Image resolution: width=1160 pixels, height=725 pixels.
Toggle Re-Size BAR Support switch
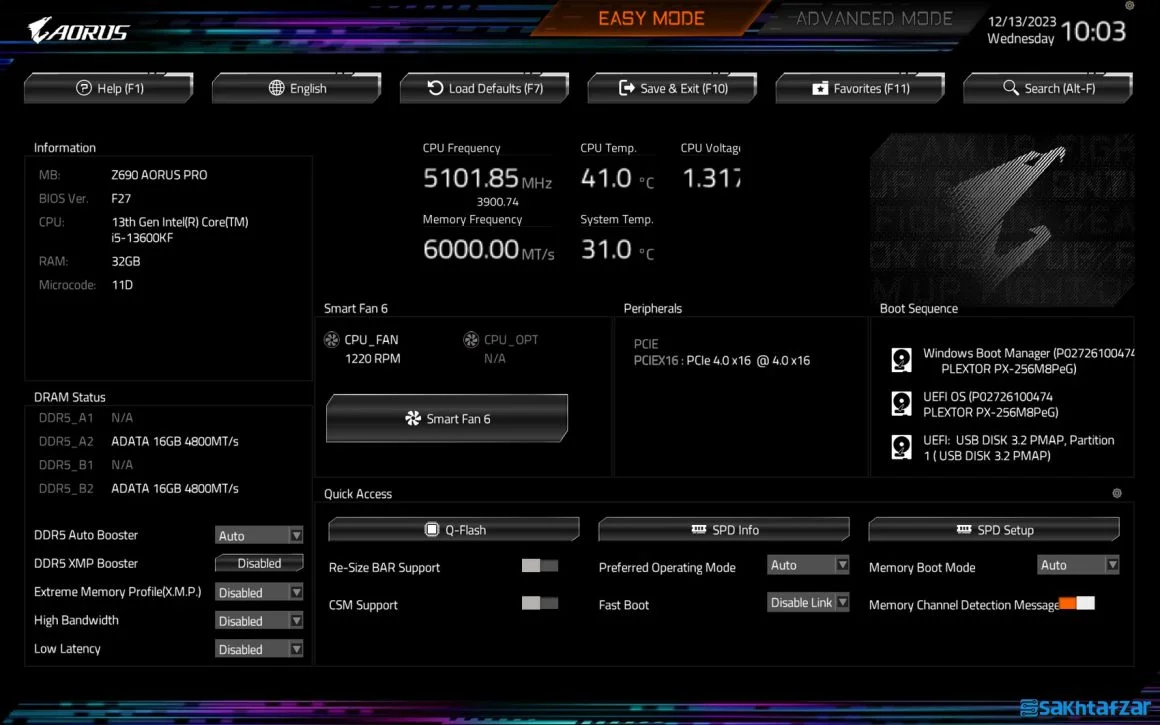540,566
